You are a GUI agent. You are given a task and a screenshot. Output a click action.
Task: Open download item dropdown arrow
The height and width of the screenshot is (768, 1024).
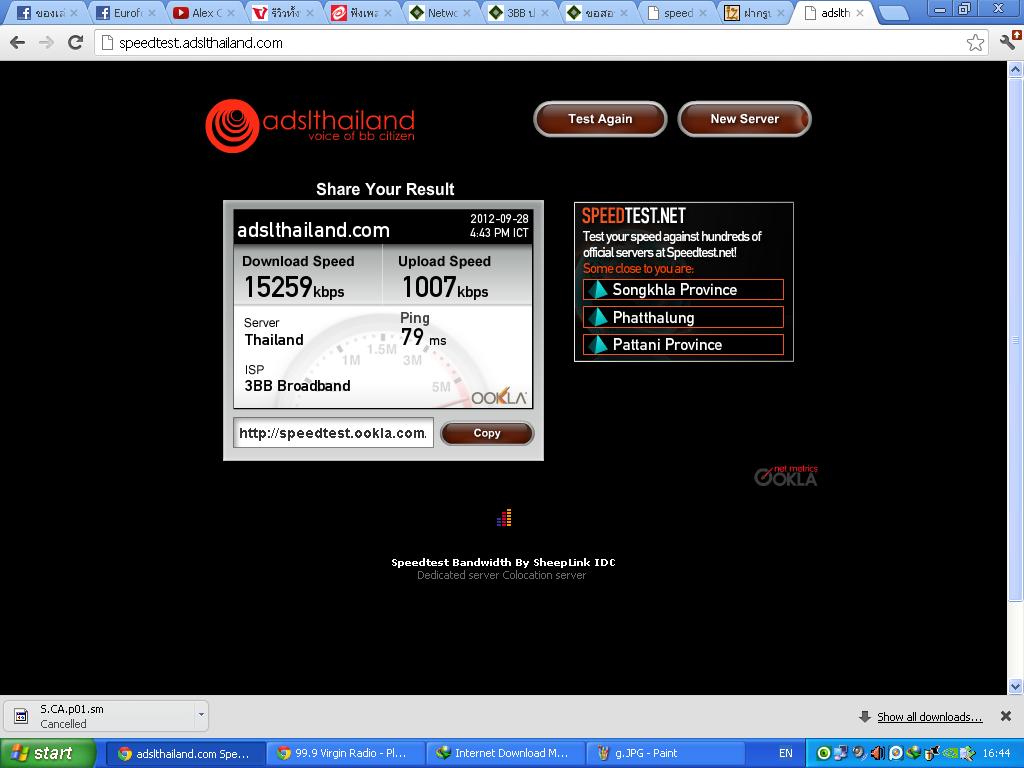pos(201,714)
